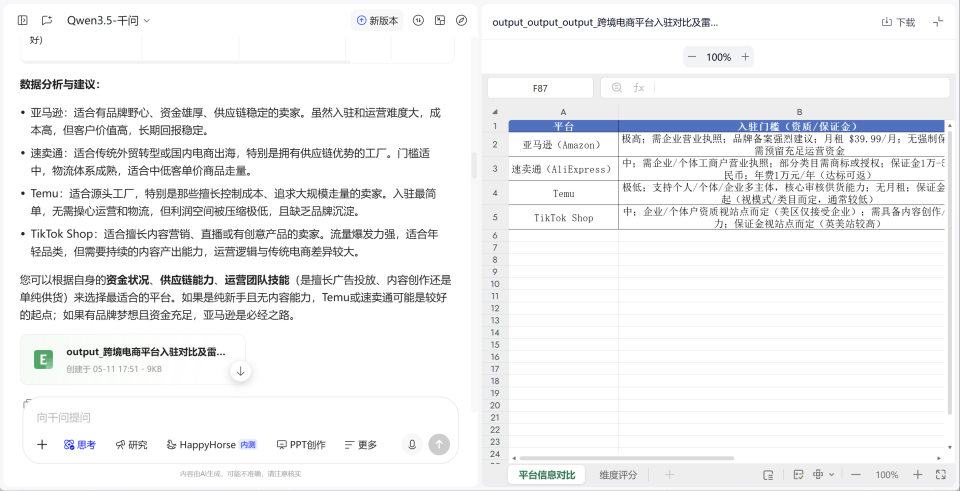Open the compass explore icon

coord(462,20)
